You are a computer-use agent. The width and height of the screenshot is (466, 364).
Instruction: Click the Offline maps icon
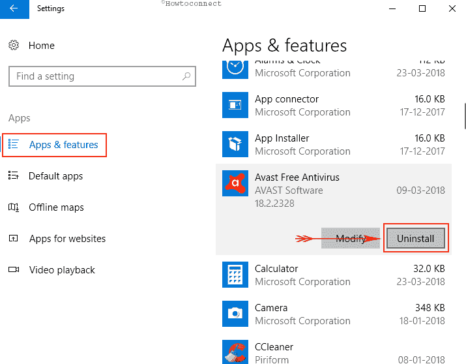[x=13, y=207]
